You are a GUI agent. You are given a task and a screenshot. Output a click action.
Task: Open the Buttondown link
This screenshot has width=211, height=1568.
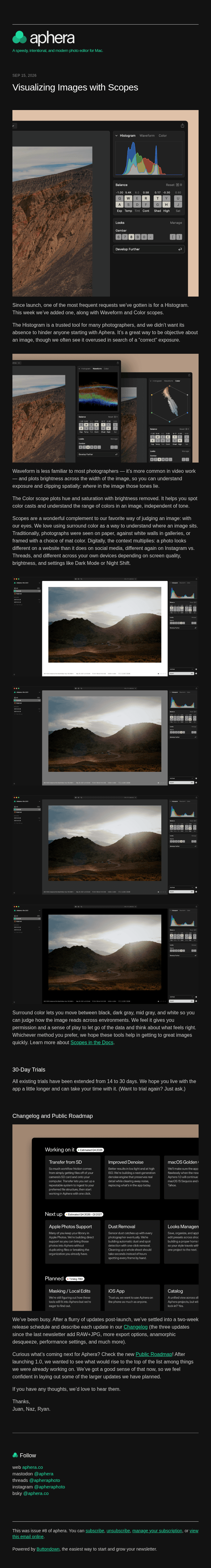click(x=48, y=1548)
